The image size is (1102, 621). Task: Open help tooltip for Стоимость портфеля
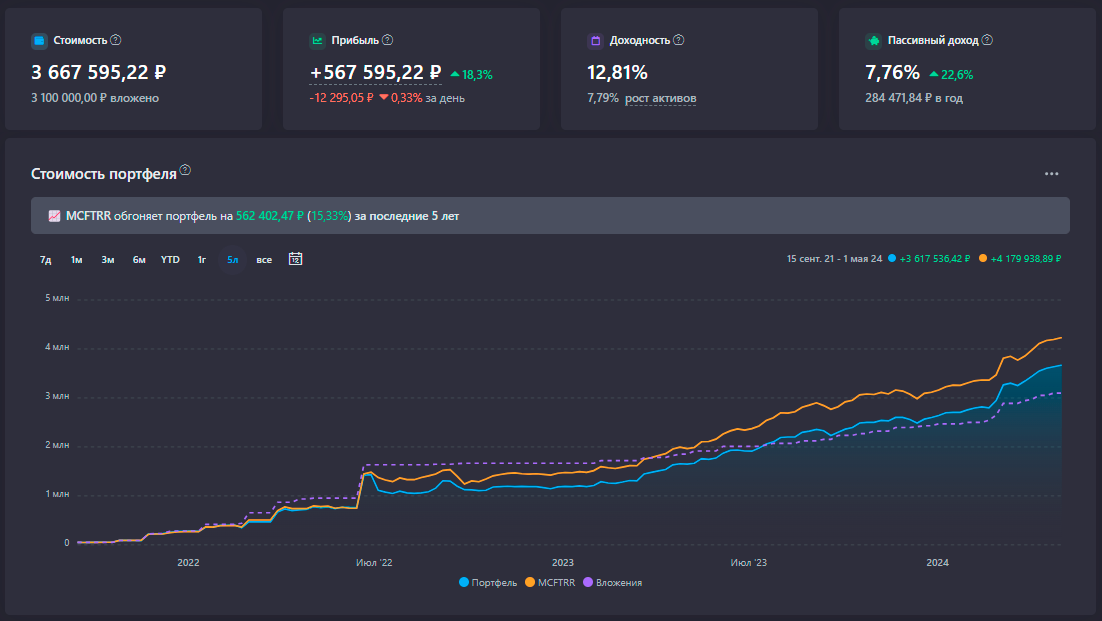(185, 170)
